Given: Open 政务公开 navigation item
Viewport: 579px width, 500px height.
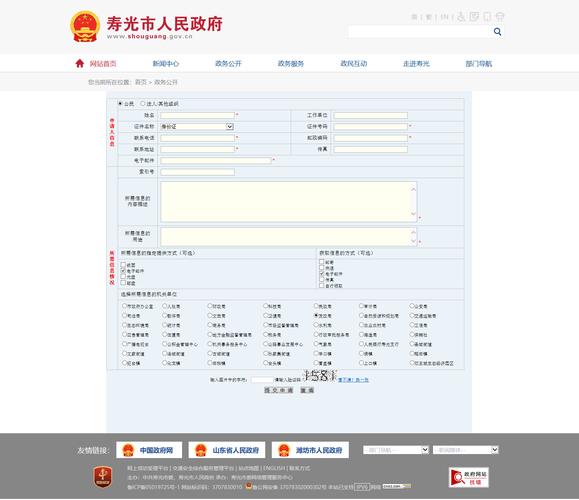Looking at the screenshot, I should click(x=228, y=64).
